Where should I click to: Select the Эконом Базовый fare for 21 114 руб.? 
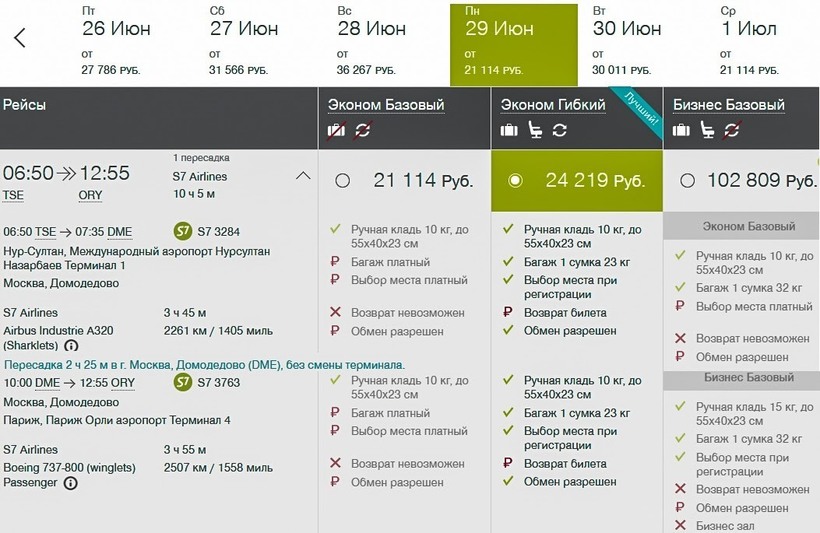click(x=343, y=181)
